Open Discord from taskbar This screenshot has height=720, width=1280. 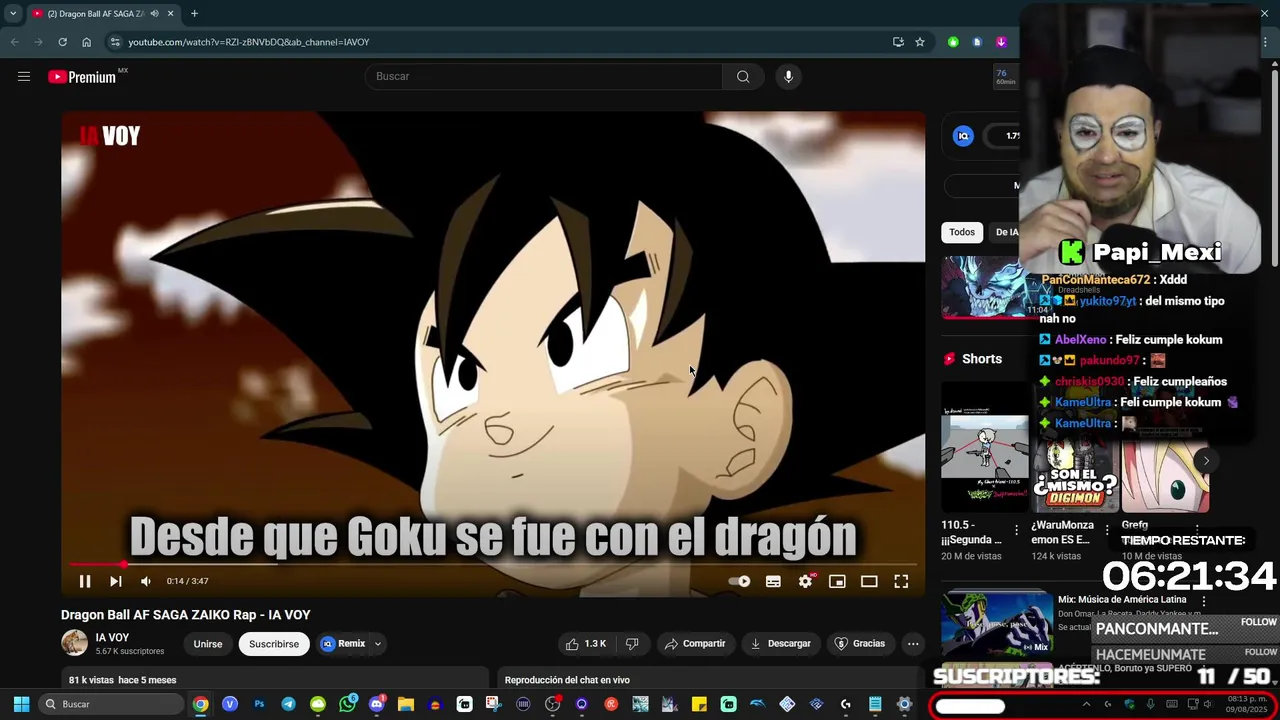click(x=376, y=704)
